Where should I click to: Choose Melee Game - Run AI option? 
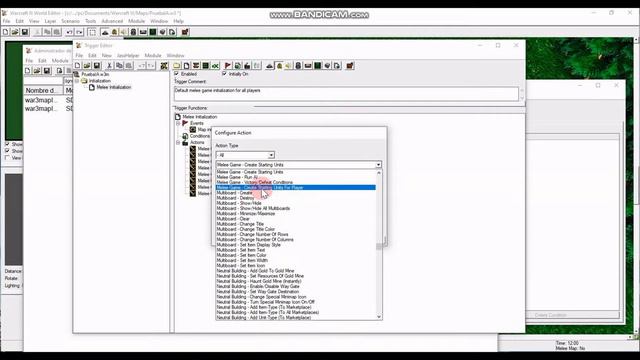(296, 177)
